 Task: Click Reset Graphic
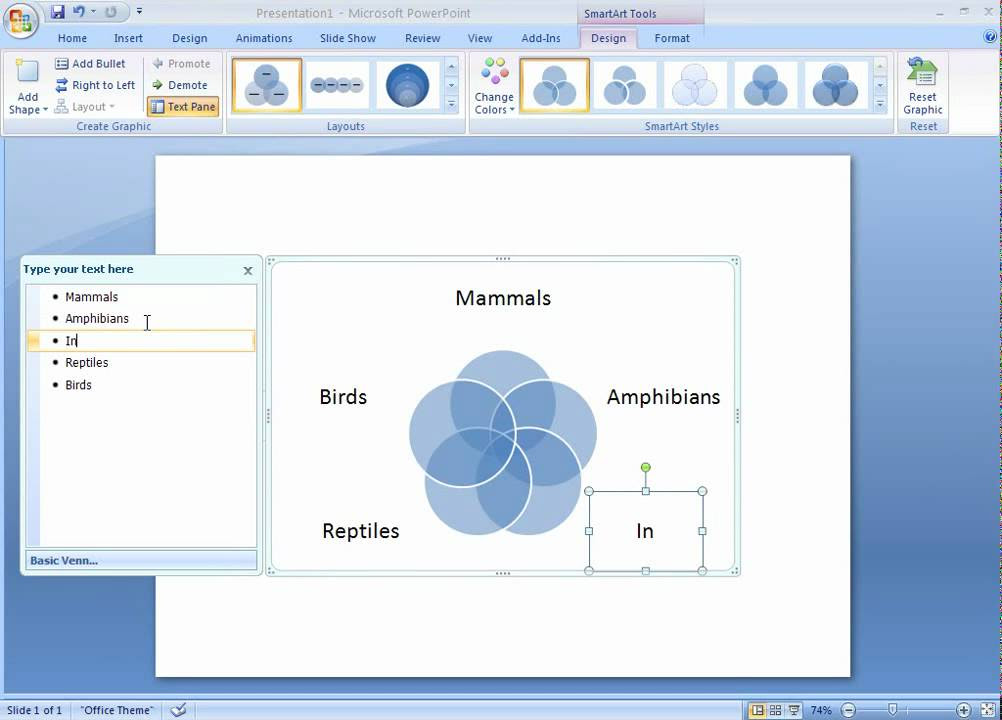[x=923, y=87]
